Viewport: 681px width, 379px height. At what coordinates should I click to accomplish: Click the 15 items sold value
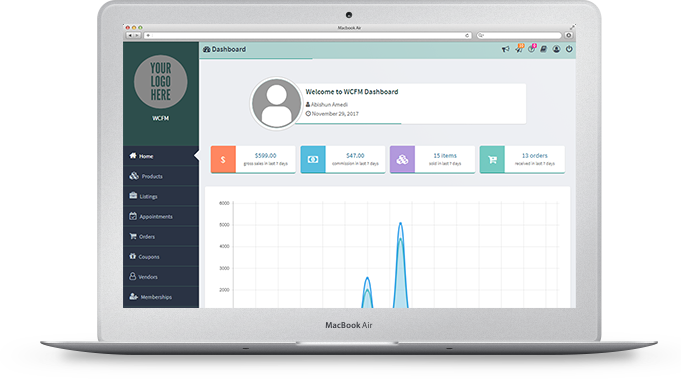(x=445, y=155)
